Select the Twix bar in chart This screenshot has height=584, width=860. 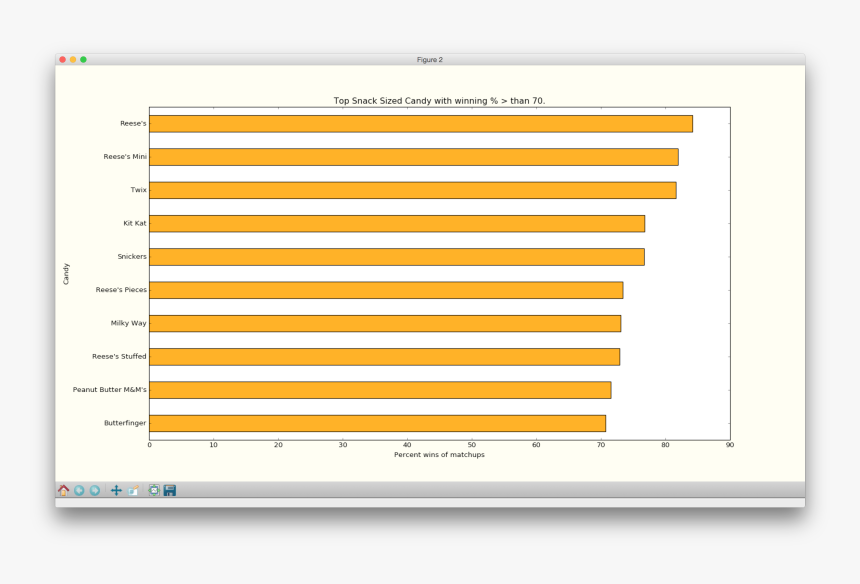[x=412, y=190]
